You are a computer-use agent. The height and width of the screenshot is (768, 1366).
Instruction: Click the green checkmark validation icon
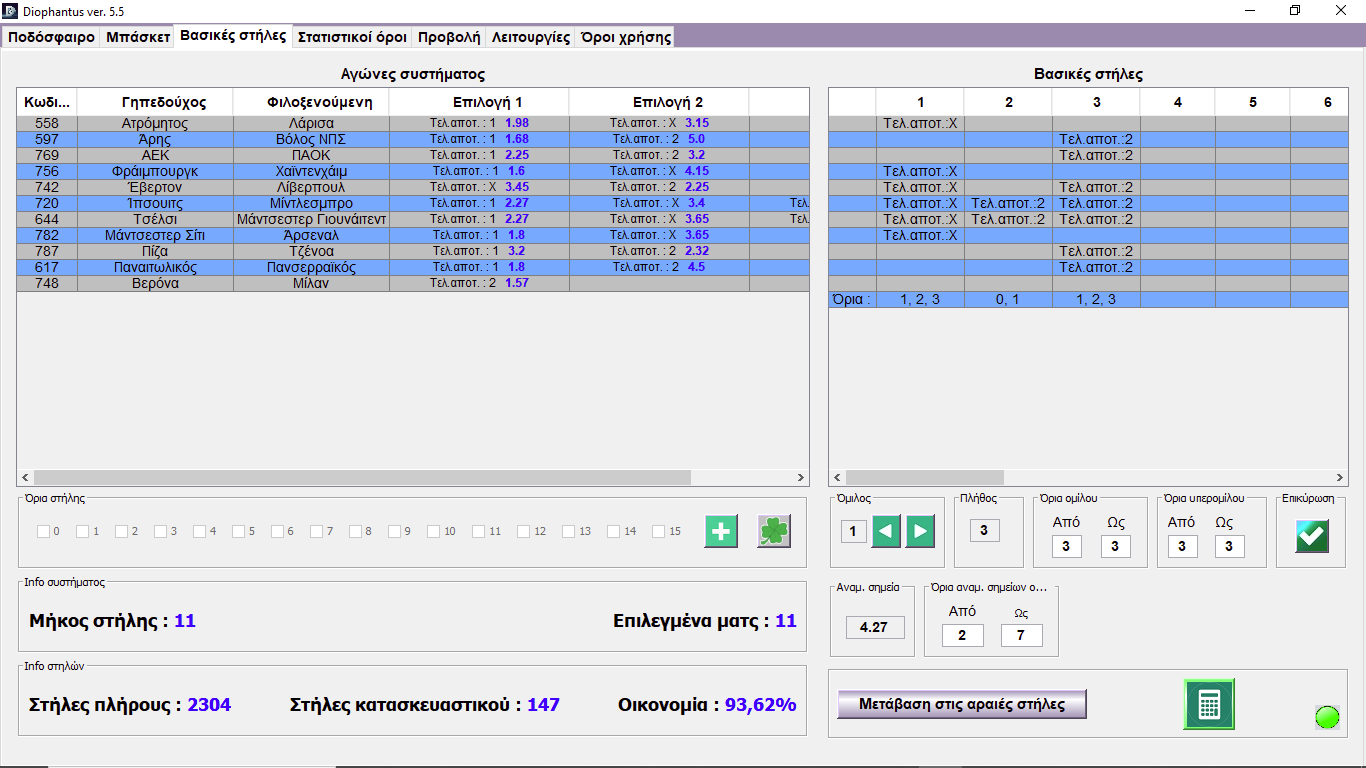point(1312,535)
